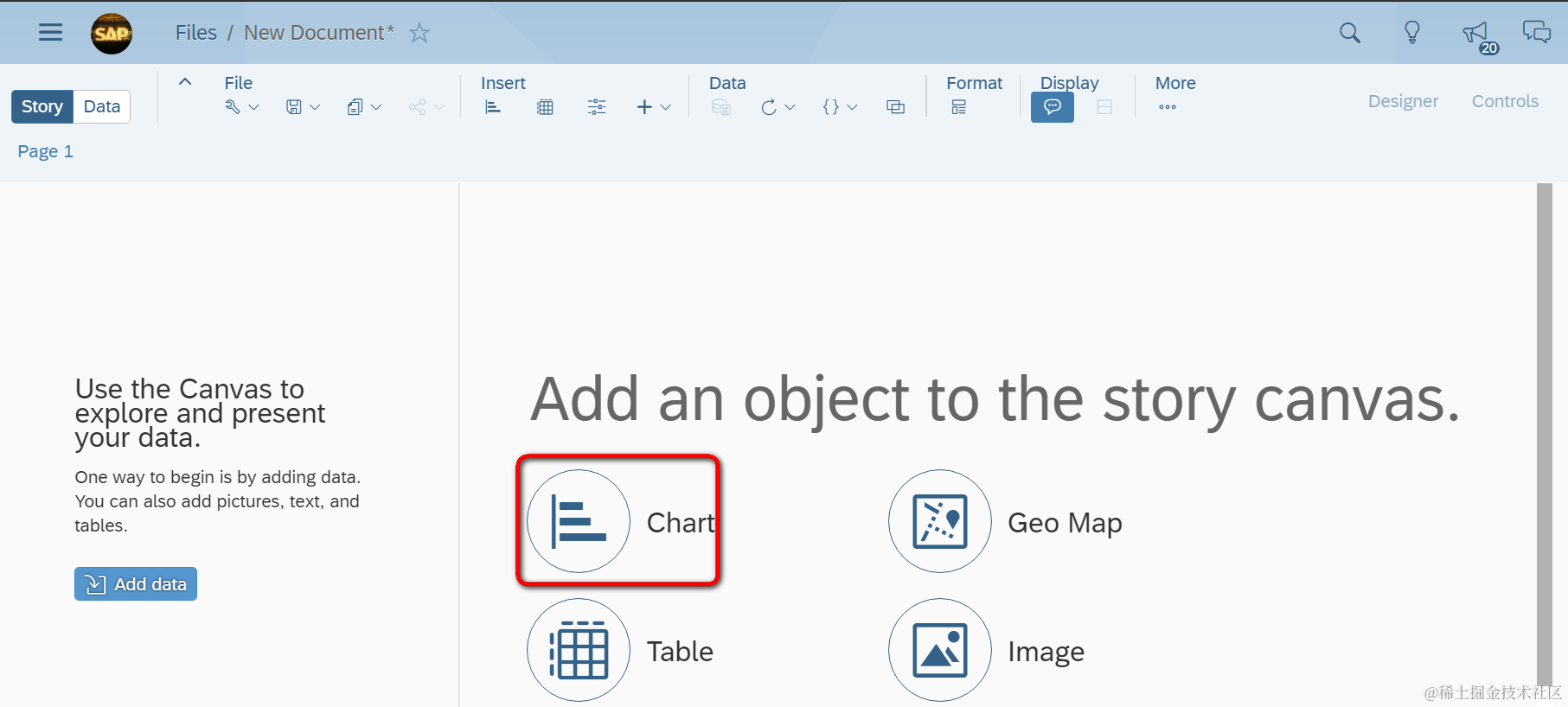Open notifications megaphone icon
Image resolution: width=1568 pixels, height=707 pixels.
(x=1476, y=34)
